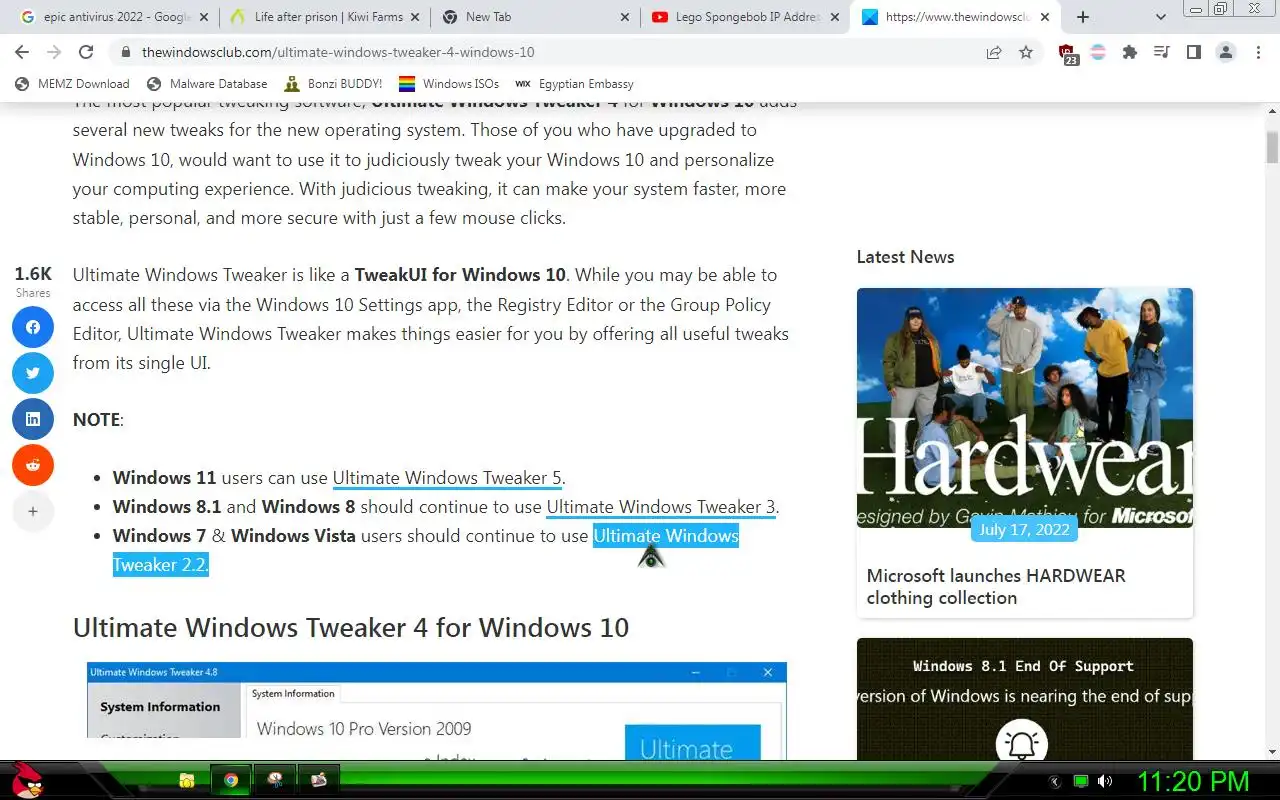
Task: Switch to the New Tab tab
Action: [535, 17]
